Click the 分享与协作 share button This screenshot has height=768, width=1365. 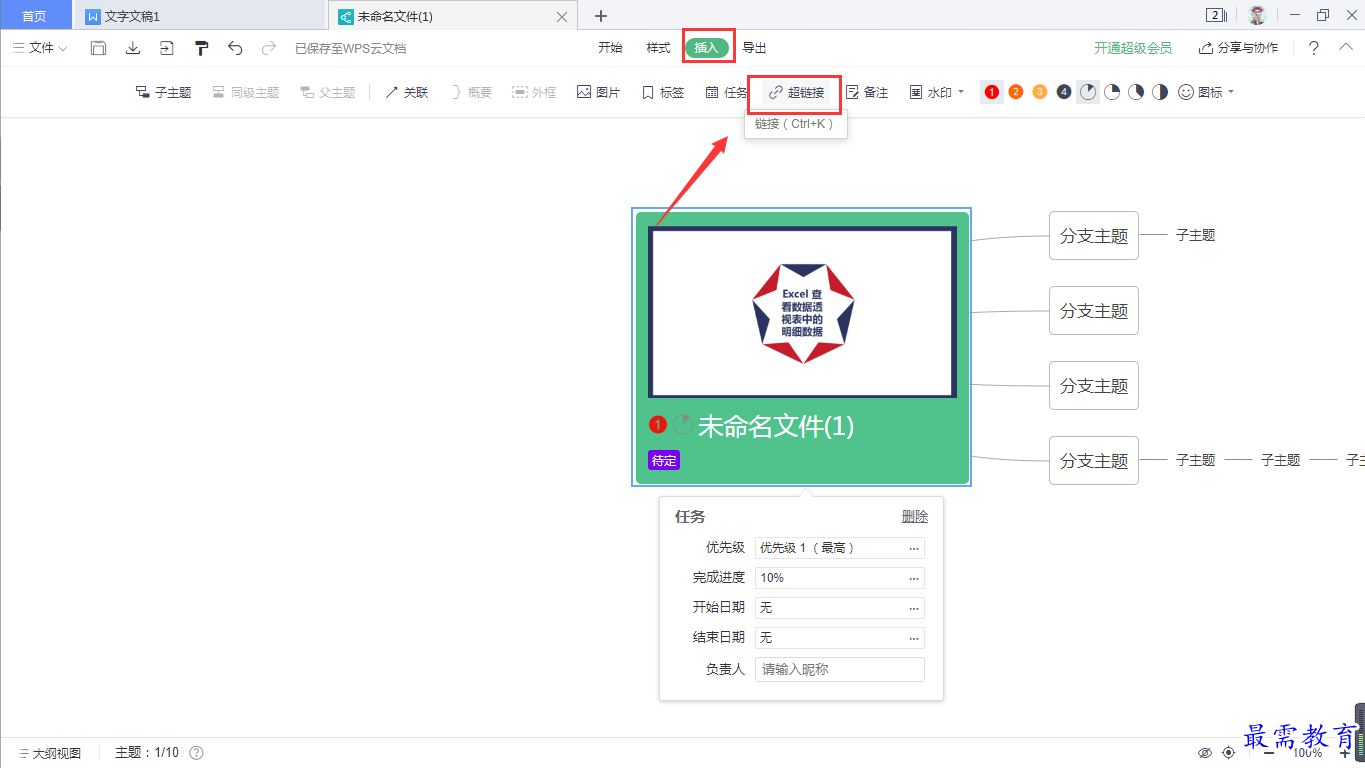point(1238,48)
